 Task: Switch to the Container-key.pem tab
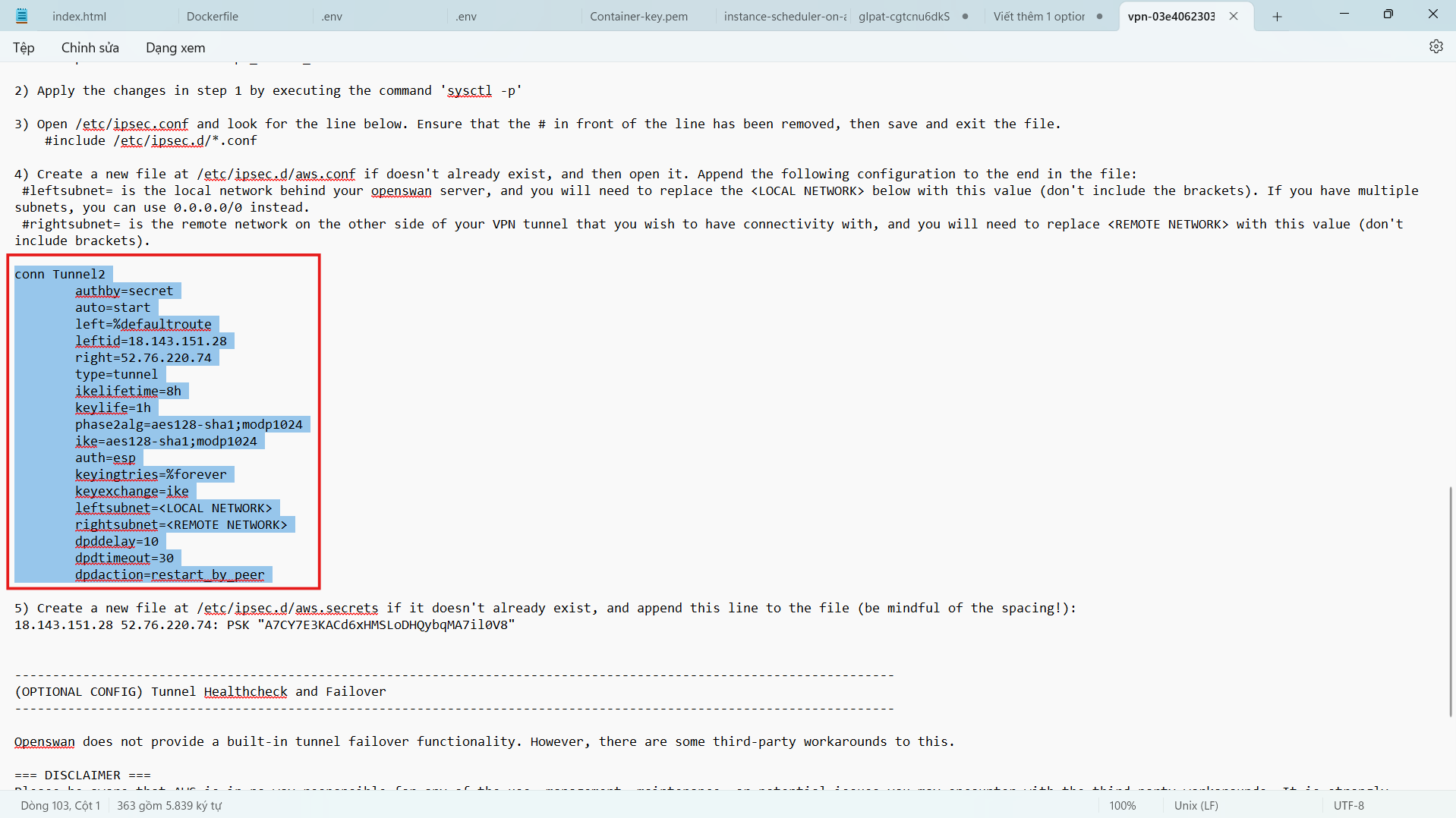tap(639, 16)
